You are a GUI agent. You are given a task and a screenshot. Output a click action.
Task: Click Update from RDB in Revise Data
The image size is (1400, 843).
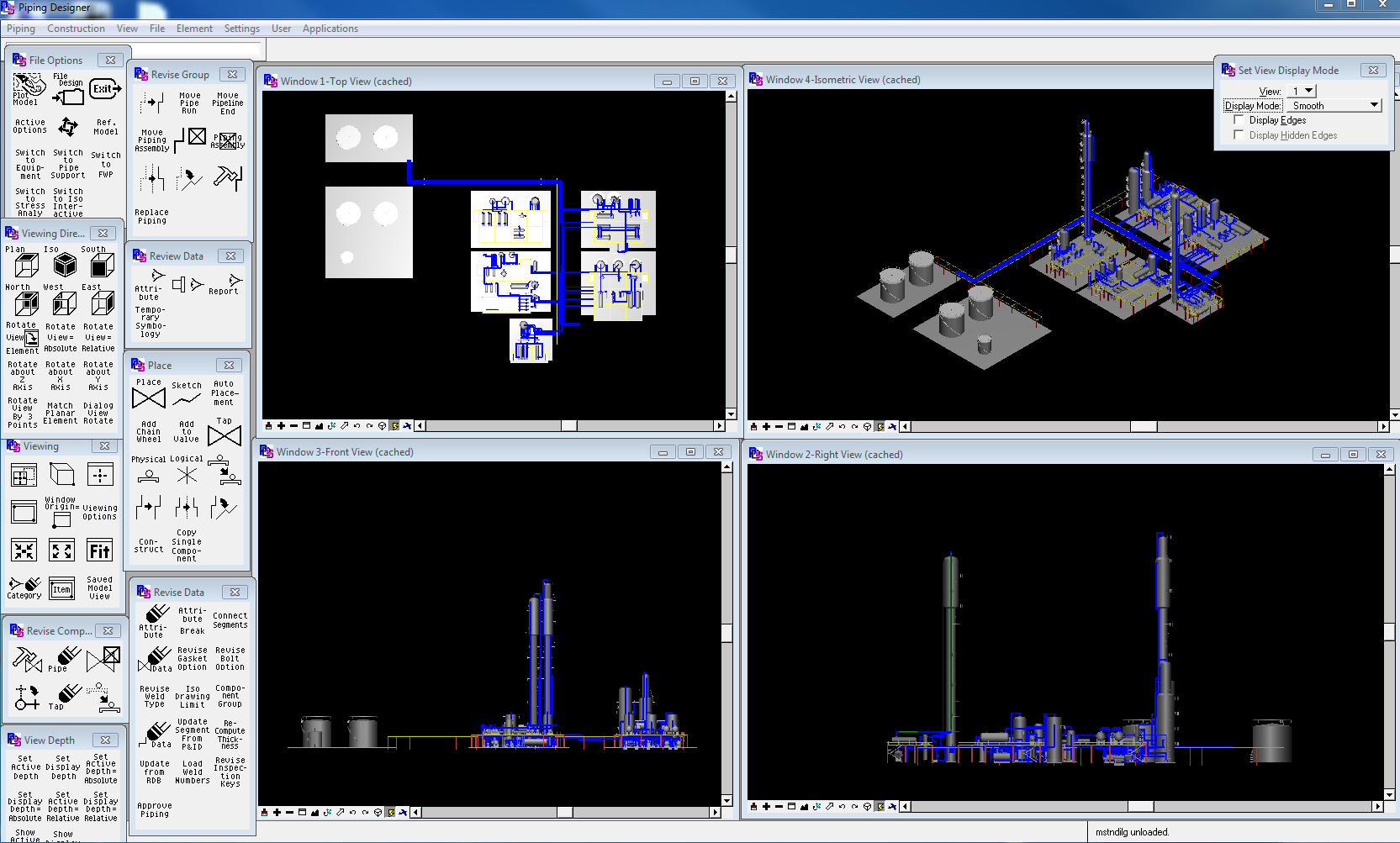155,772
